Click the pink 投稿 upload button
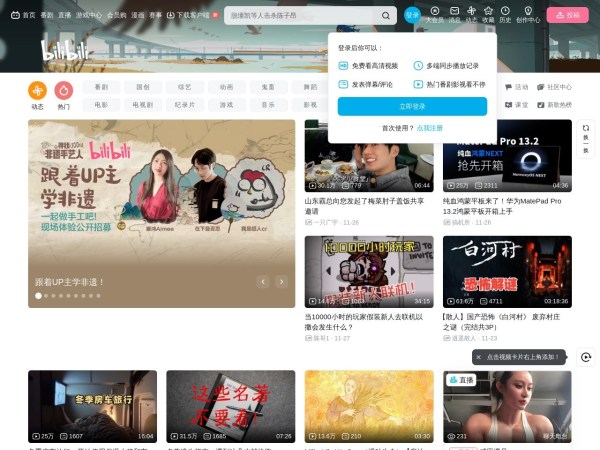 point(567,15)
